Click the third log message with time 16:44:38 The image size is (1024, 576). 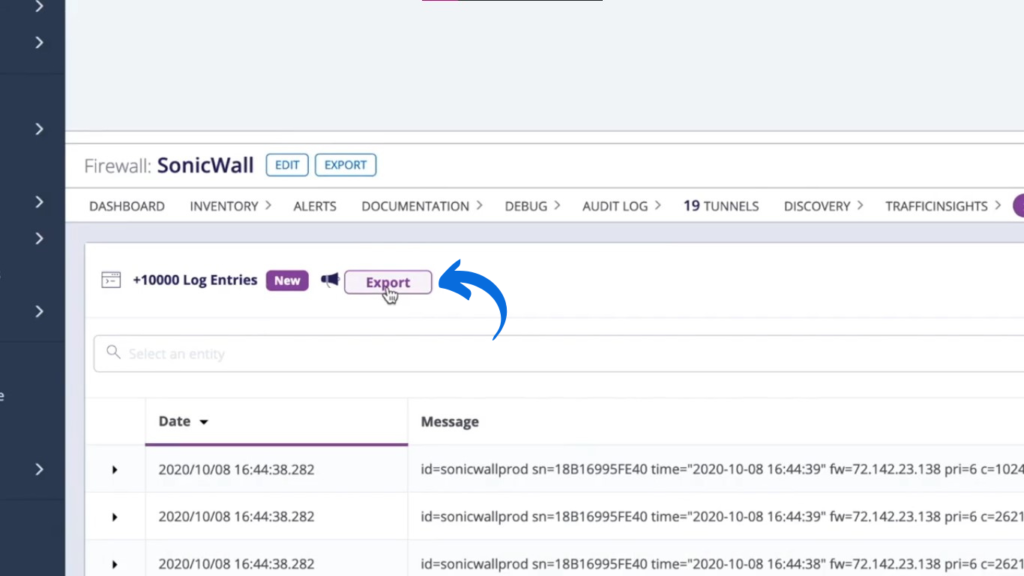tap(722, 564)
